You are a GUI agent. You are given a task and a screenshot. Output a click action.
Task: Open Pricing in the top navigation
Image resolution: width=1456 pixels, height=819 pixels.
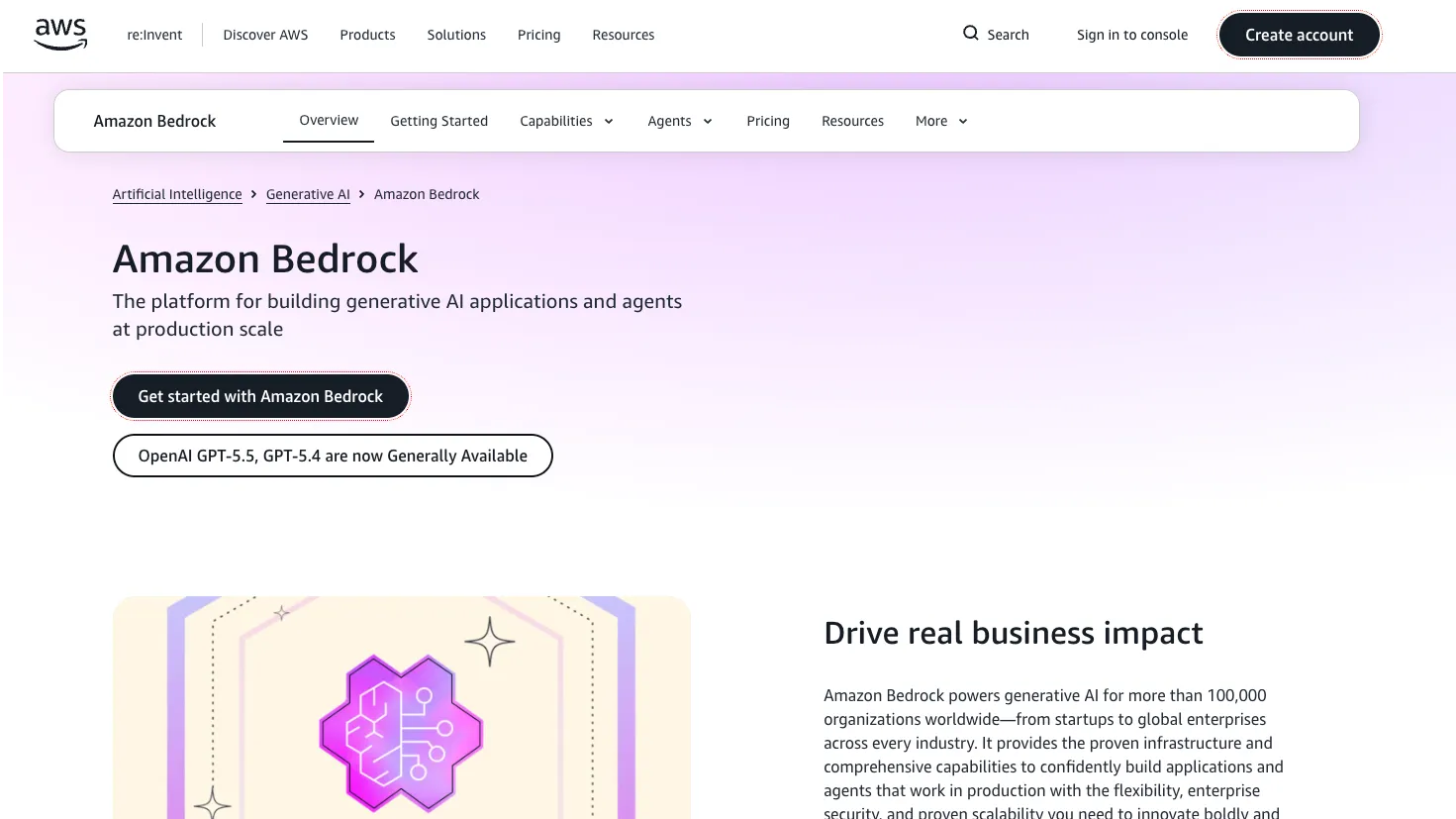(x=538, y=35)
